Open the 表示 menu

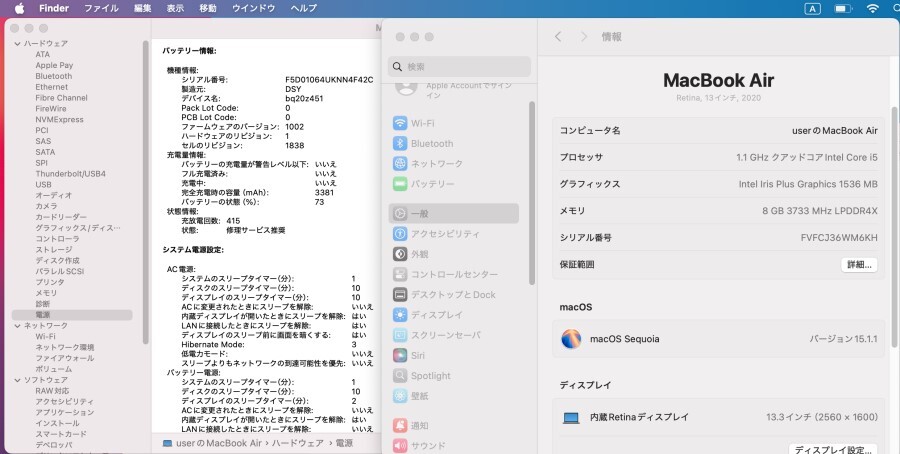tap(175, 8)
